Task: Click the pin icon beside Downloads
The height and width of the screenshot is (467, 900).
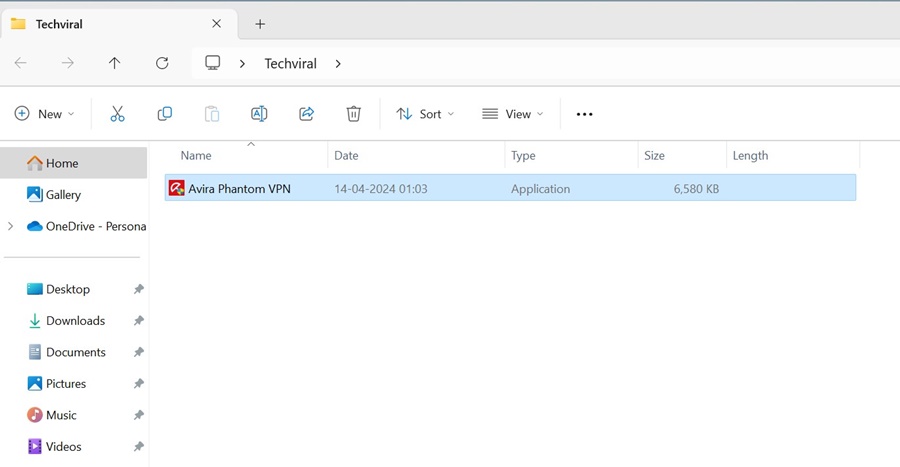Action: [139, 321]
